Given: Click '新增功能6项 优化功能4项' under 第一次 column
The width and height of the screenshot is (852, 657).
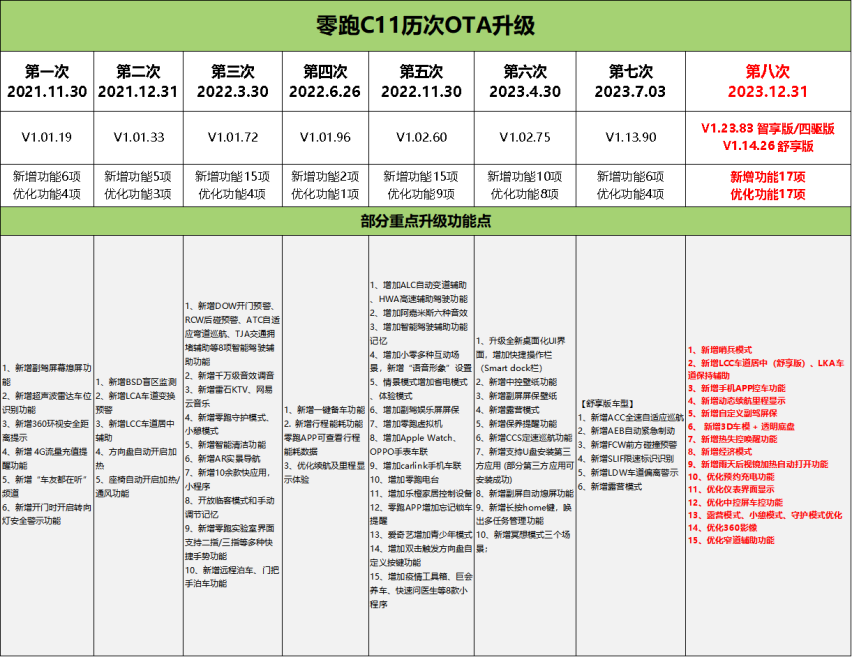Looking at the screenshot, I should point(47,185).
